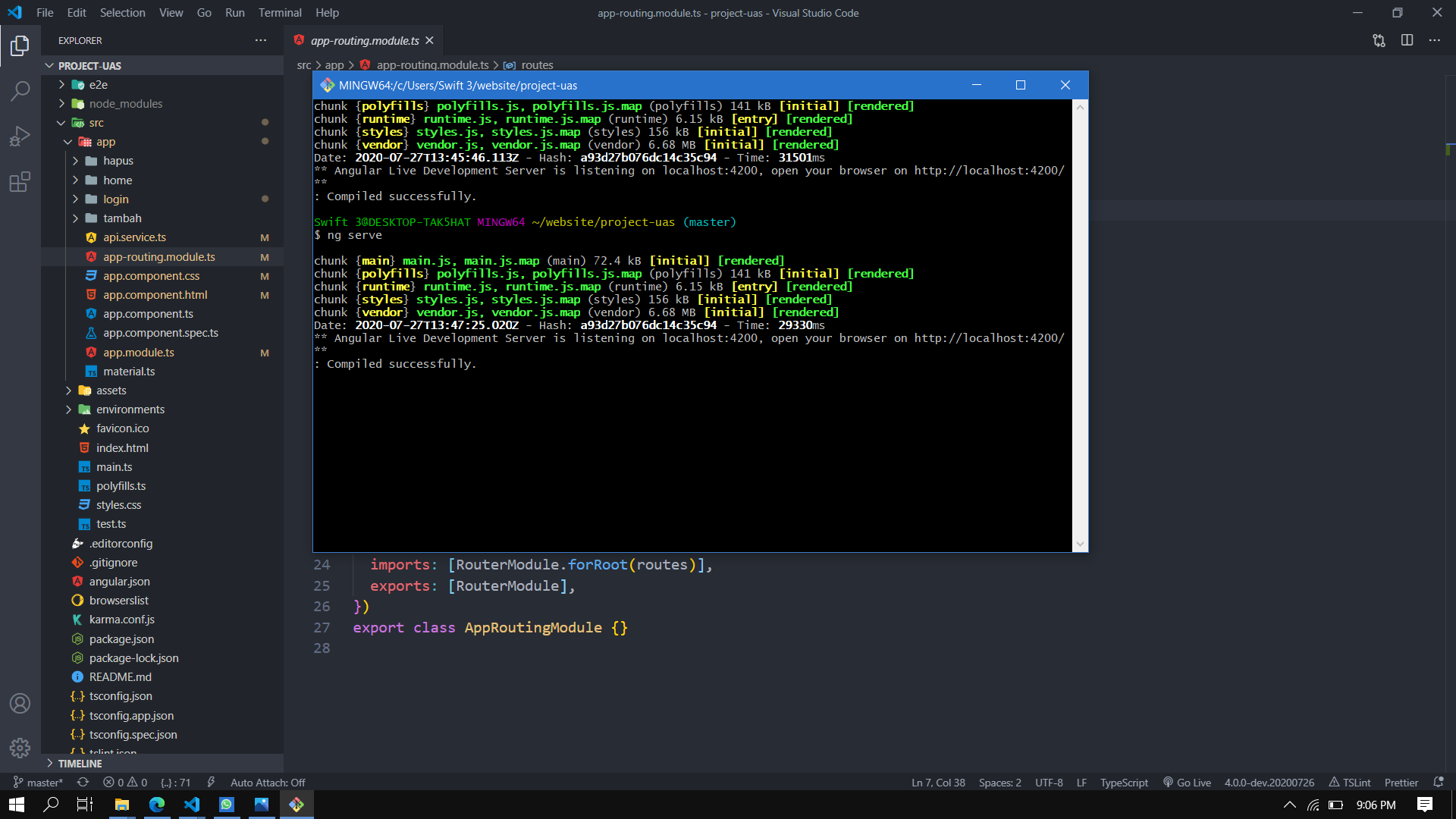Open the Search view in activity bar
The image size is (1456, 819).
[x=20, y=91]
